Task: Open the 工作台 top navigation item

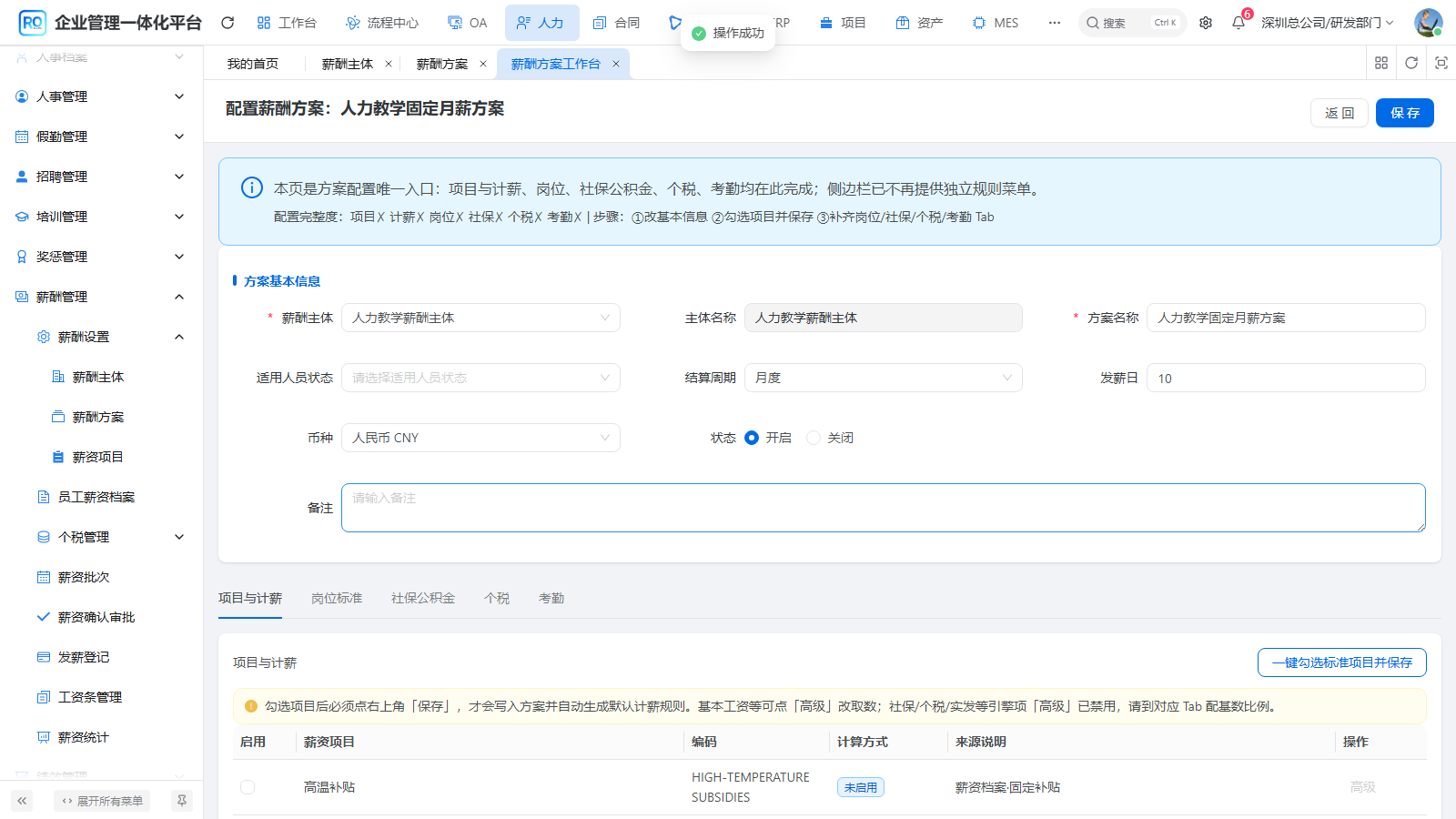Action: coord(287,23)
